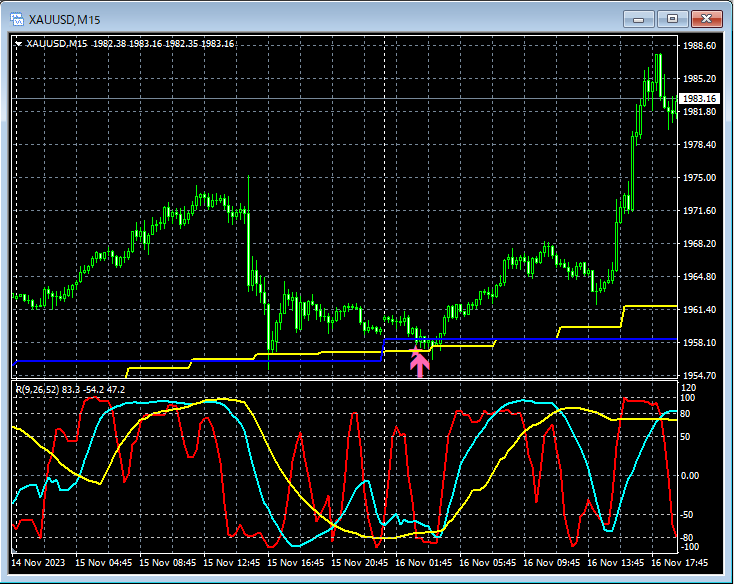
Task: Click time axis label 16 Nov 17:45
Action: 679,562
